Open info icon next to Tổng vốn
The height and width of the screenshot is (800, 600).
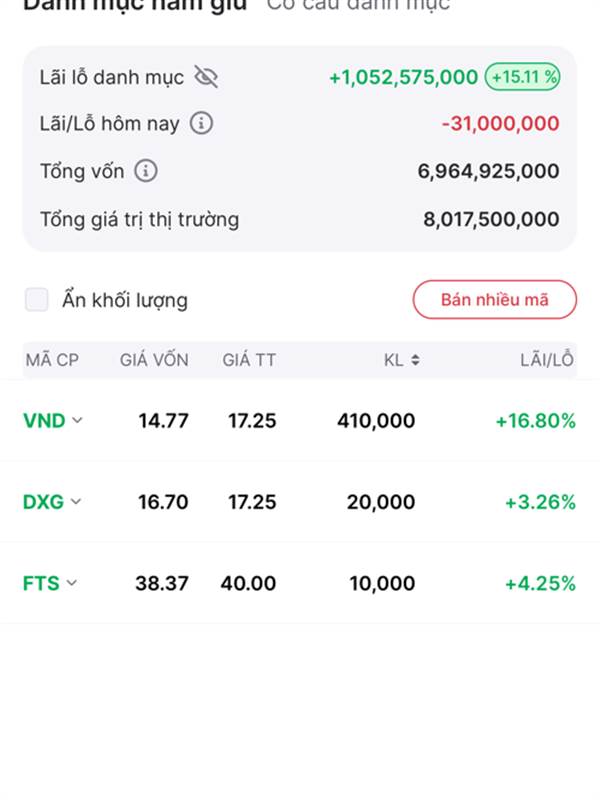pos(145,171)
